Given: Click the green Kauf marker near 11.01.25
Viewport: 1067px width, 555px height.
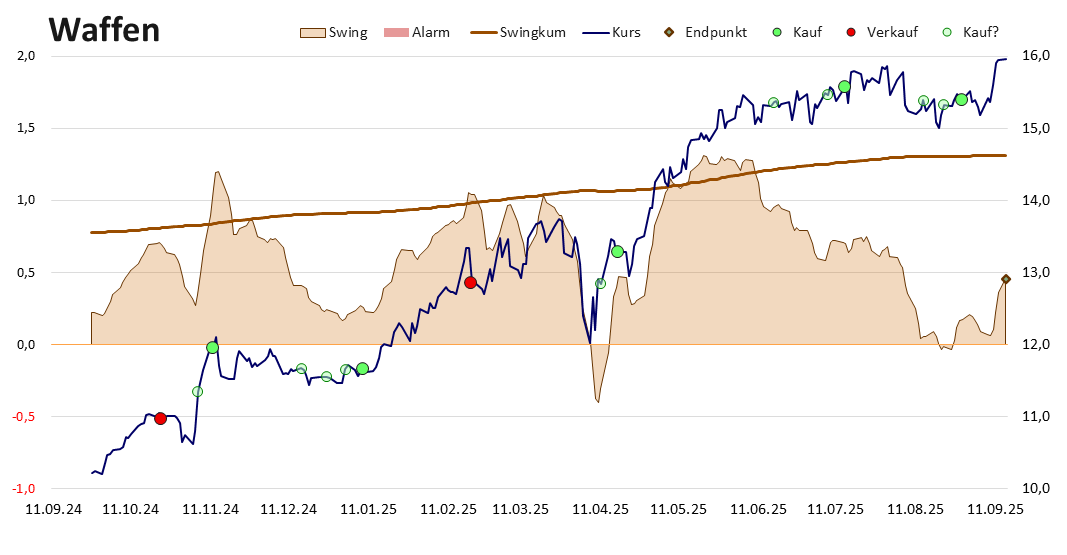Looking at the screenshot, I should pos(362,369).
